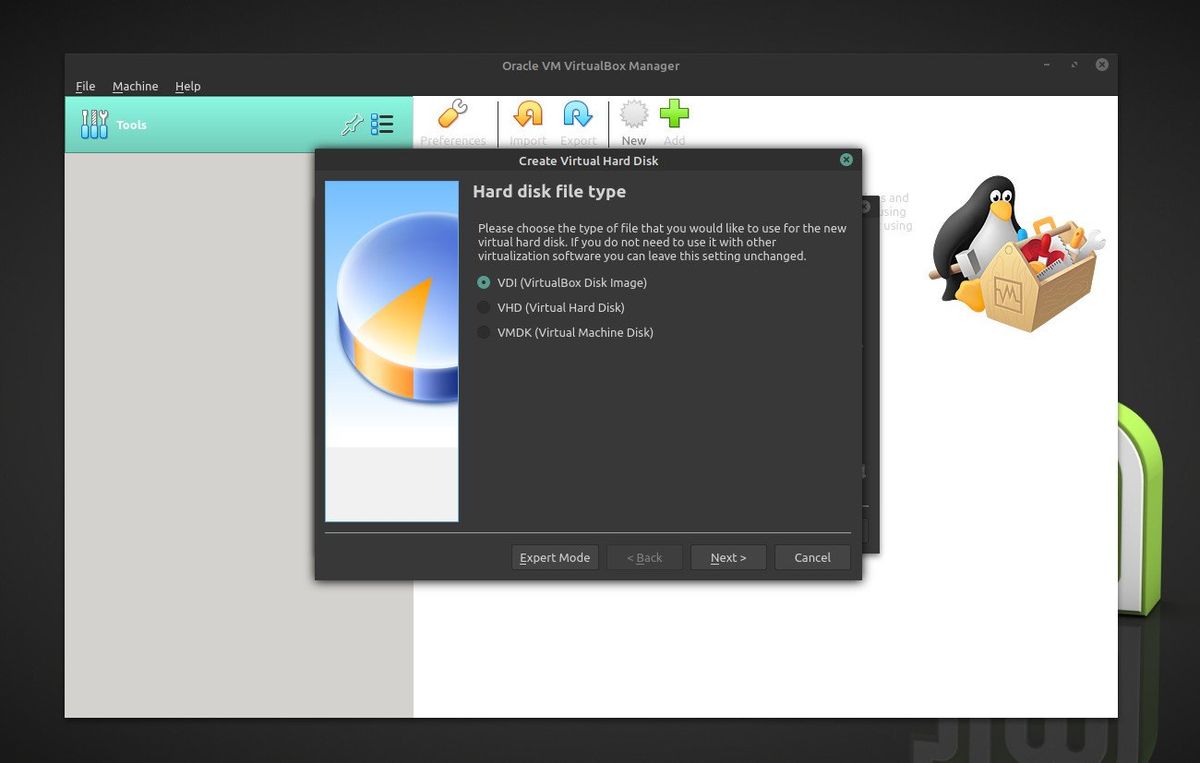Image resolution: width=1200 pixels, height=763 pixels.
Task: Choose VHD Virtual Hard Disk format
Action: tap(483, 308)
